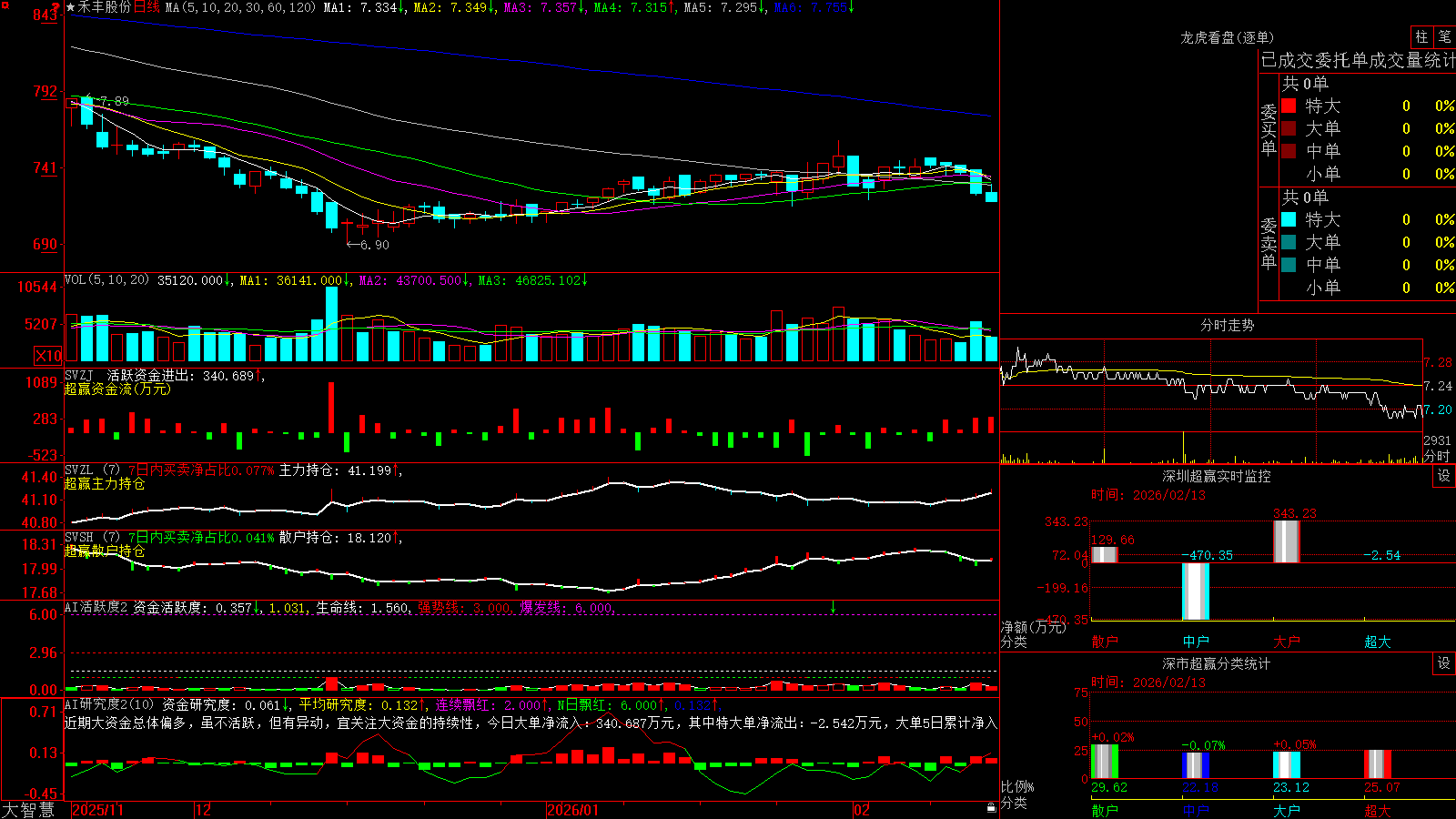Click the AI活跃度2 indicator label

click(x=96, y=607)
